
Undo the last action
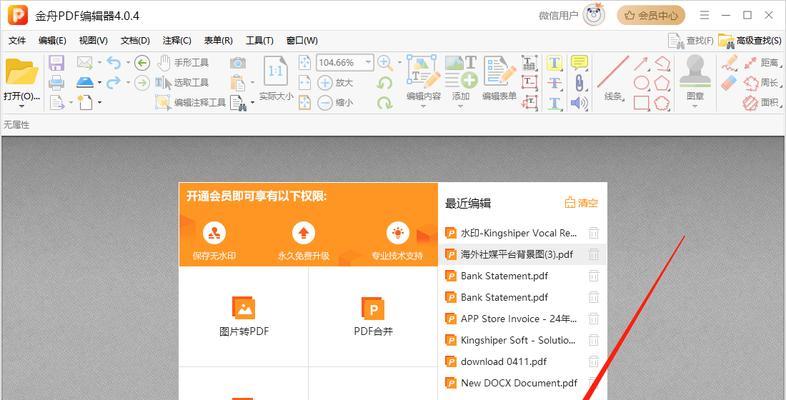pyautogui.click(x=114, y=63)
